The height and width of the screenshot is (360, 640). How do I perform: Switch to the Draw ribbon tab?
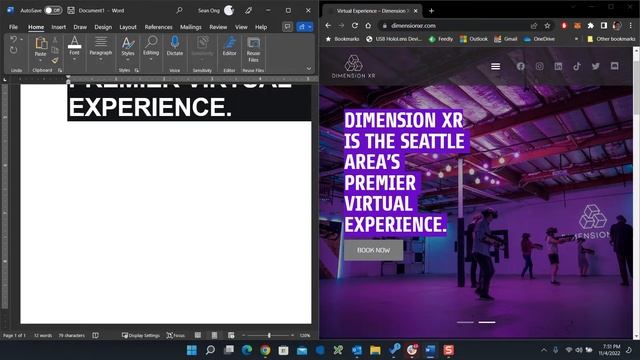coord(80,27)
